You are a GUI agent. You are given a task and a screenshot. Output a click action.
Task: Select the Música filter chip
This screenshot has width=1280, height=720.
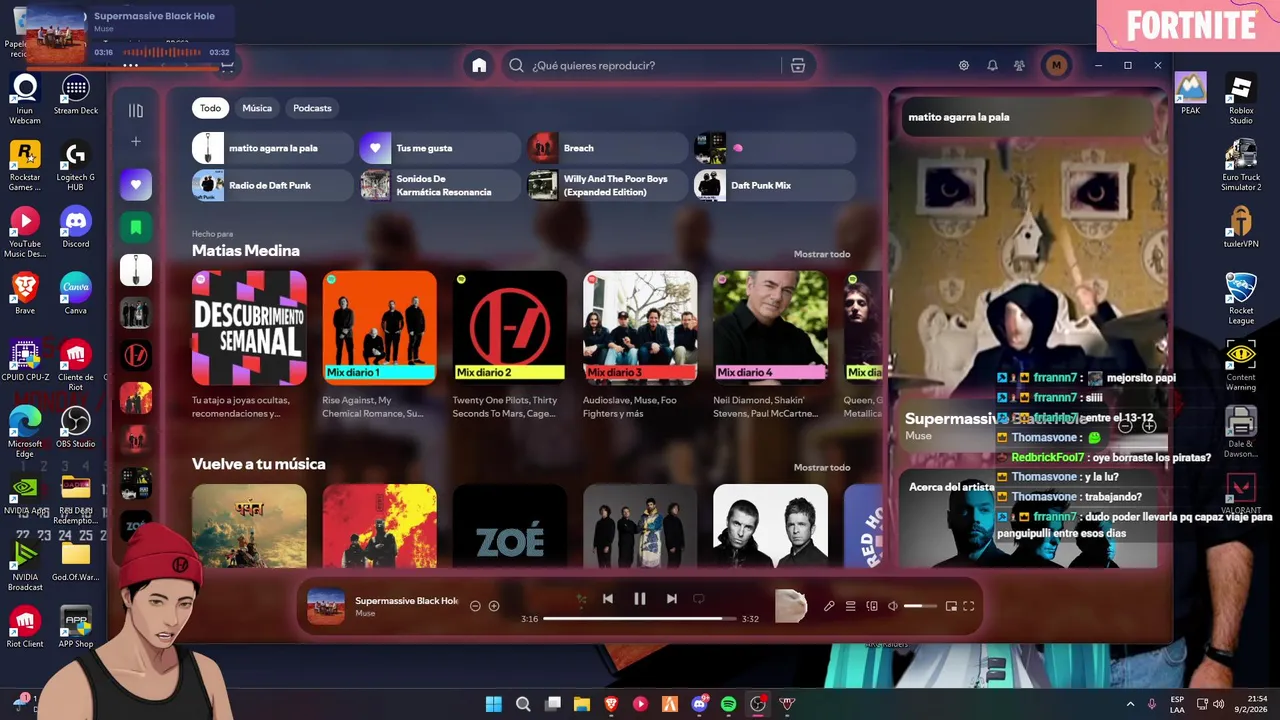coord(257,108)
